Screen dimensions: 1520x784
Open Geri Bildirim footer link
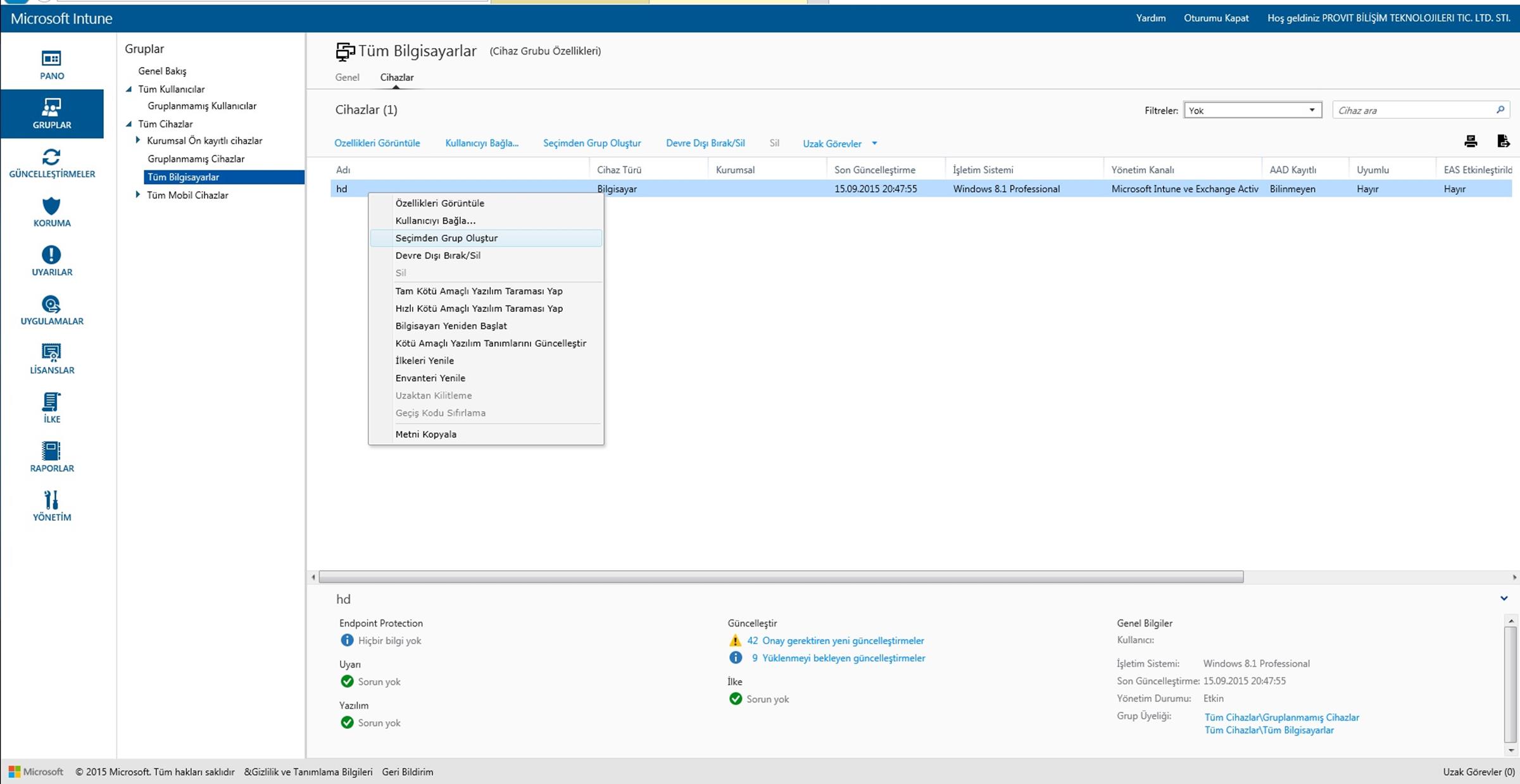408,772
